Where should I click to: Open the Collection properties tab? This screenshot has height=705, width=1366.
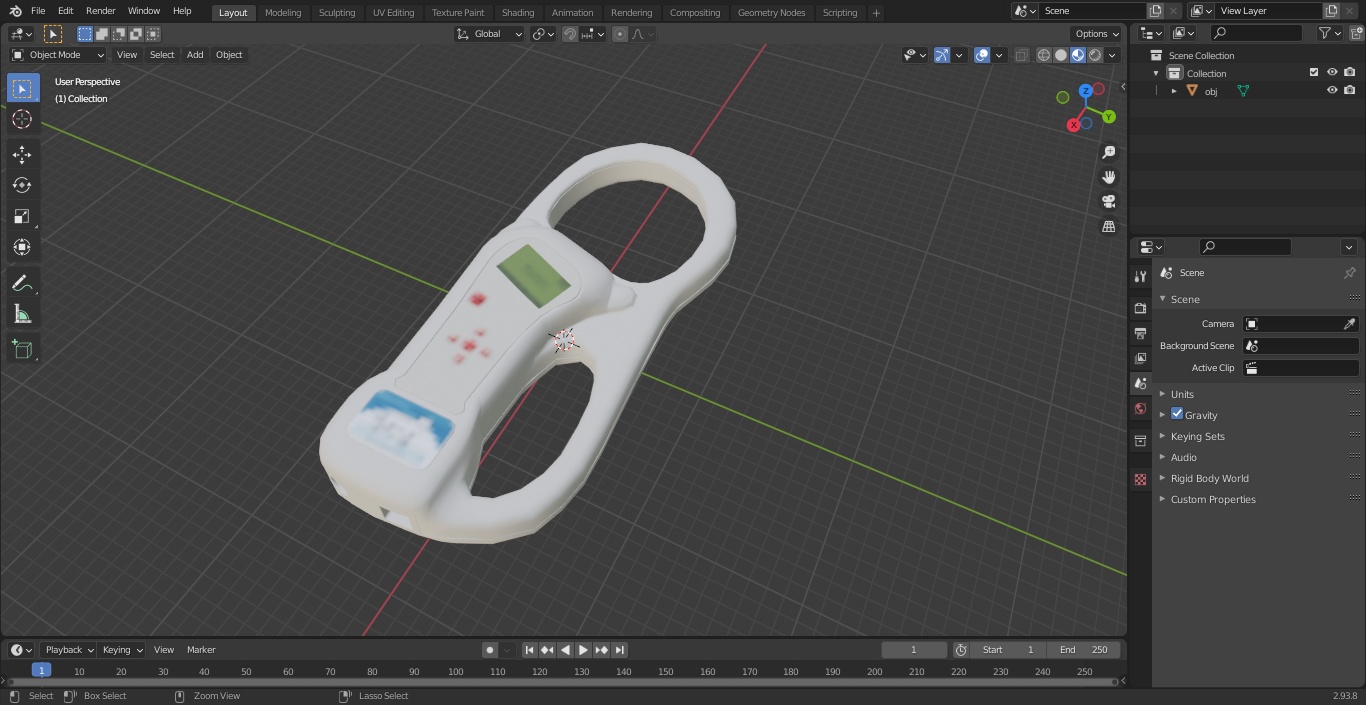1140,441
